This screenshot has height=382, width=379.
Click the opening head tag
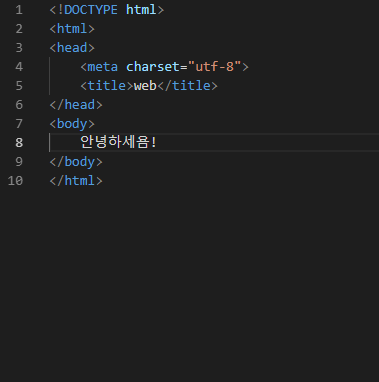[x=72, y=48]
